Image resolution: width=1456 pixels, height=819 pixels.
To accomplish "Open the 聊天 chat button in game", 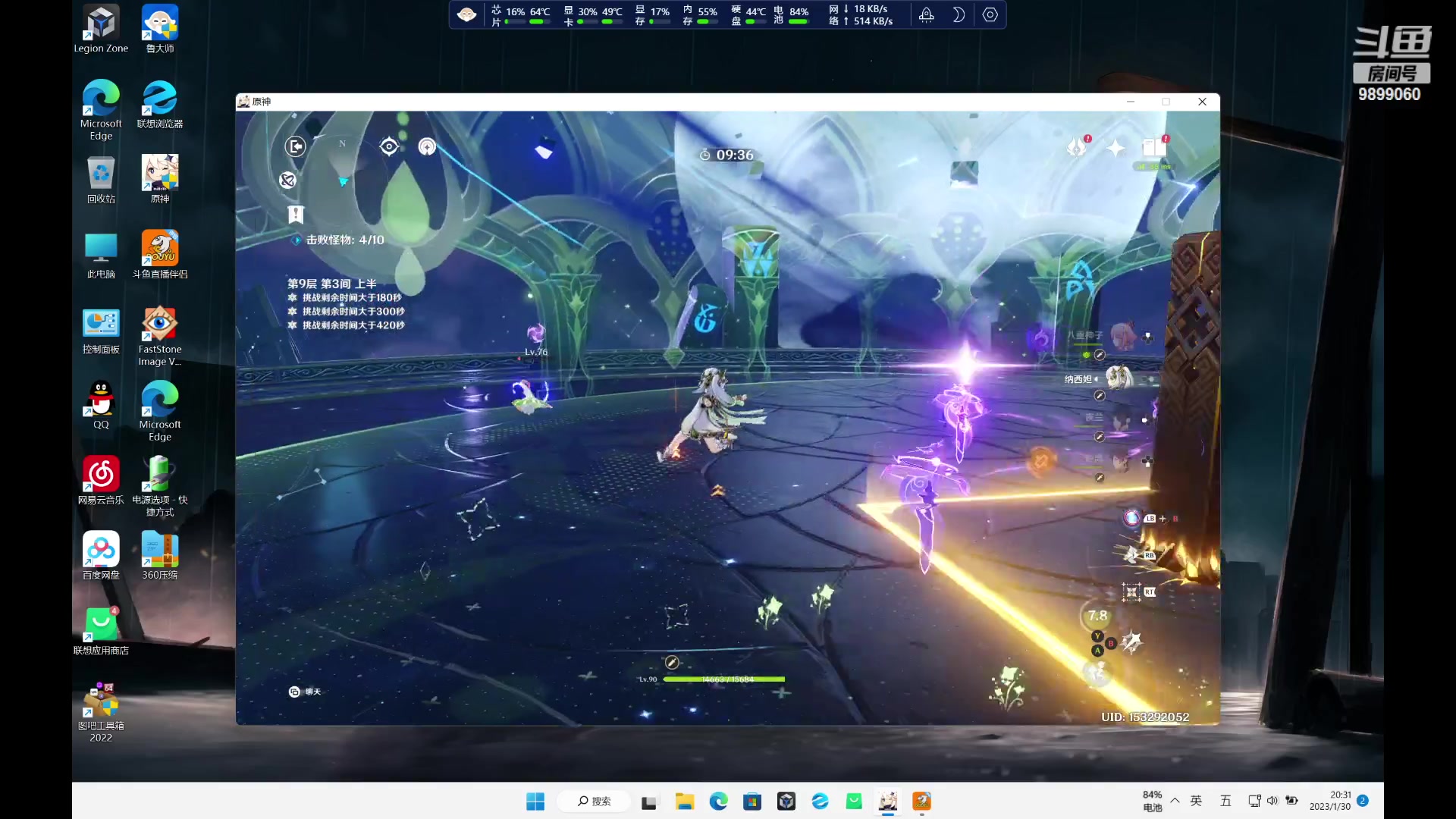I will [x=305, y=692].
